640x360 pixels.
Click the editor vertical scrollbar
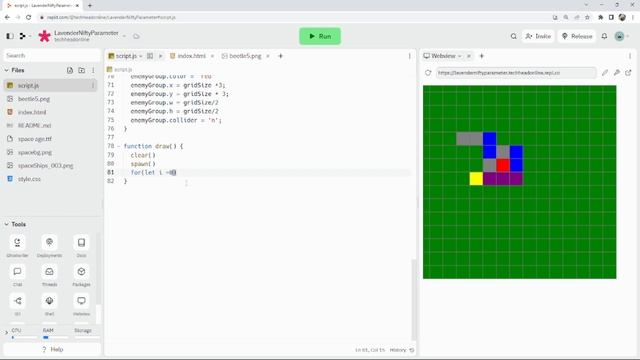tap(413, 299)
